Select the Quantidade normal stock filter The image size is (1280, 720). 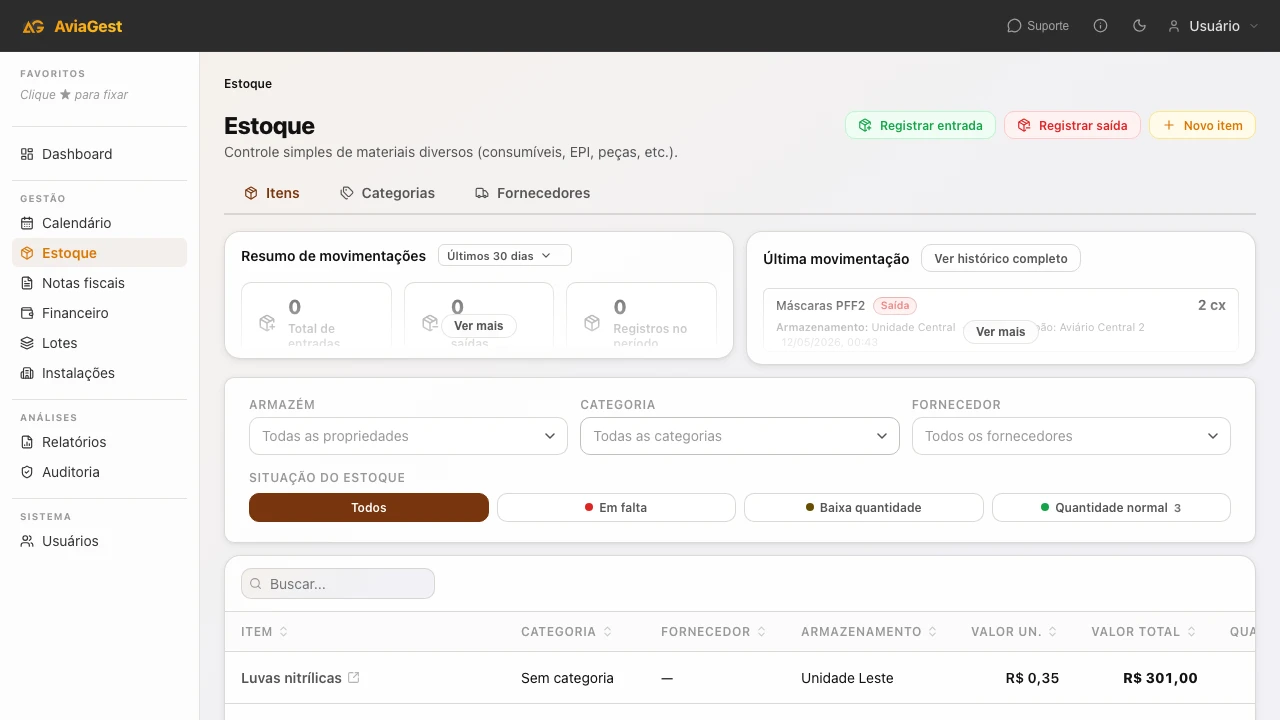point(1111,508)
